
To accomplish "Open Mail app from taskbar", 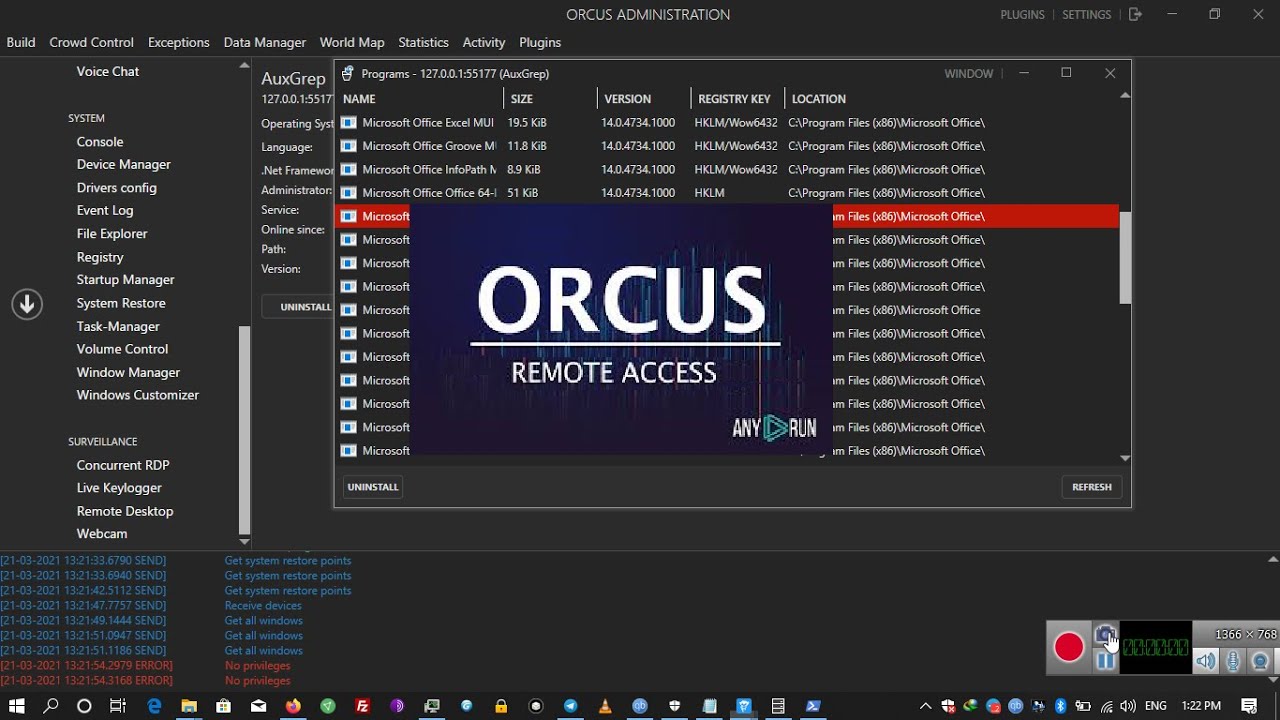I will point(258,706).
